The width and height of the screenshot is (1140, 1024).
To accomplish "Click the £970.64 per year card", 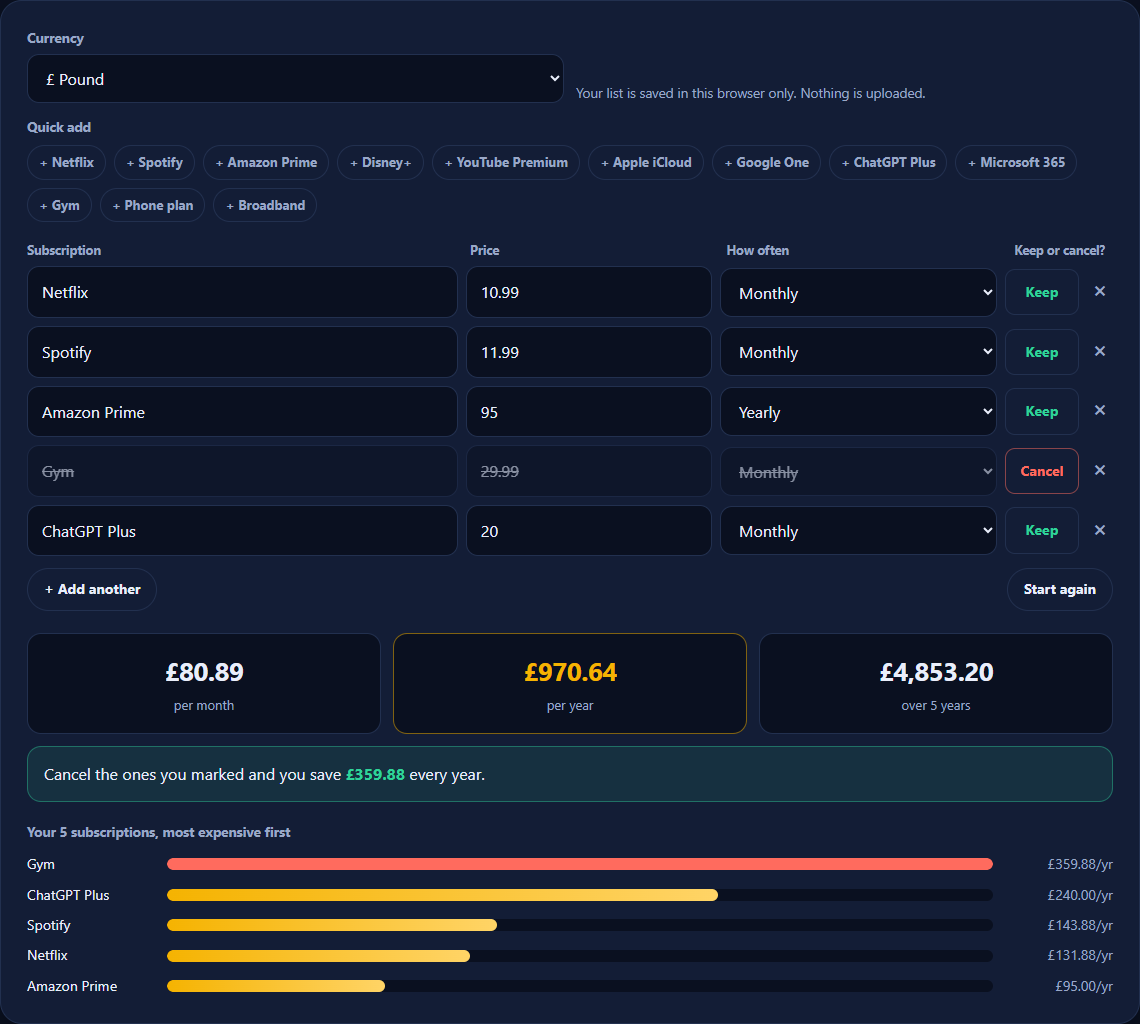I will (x=570, y=684).
